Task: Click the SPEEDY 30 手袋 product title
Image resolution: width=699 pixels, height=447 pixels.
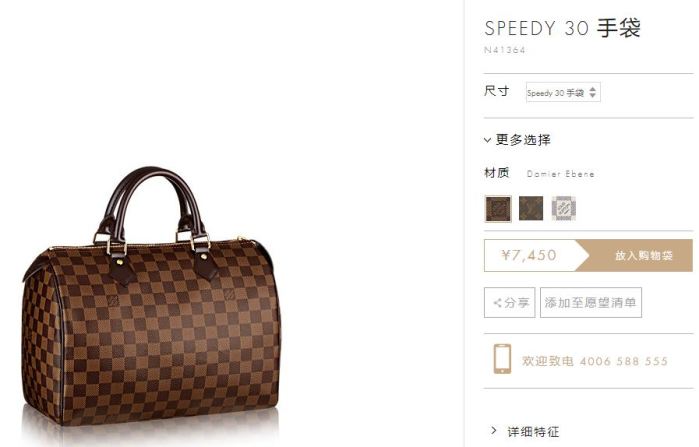Action: [563, 28]
